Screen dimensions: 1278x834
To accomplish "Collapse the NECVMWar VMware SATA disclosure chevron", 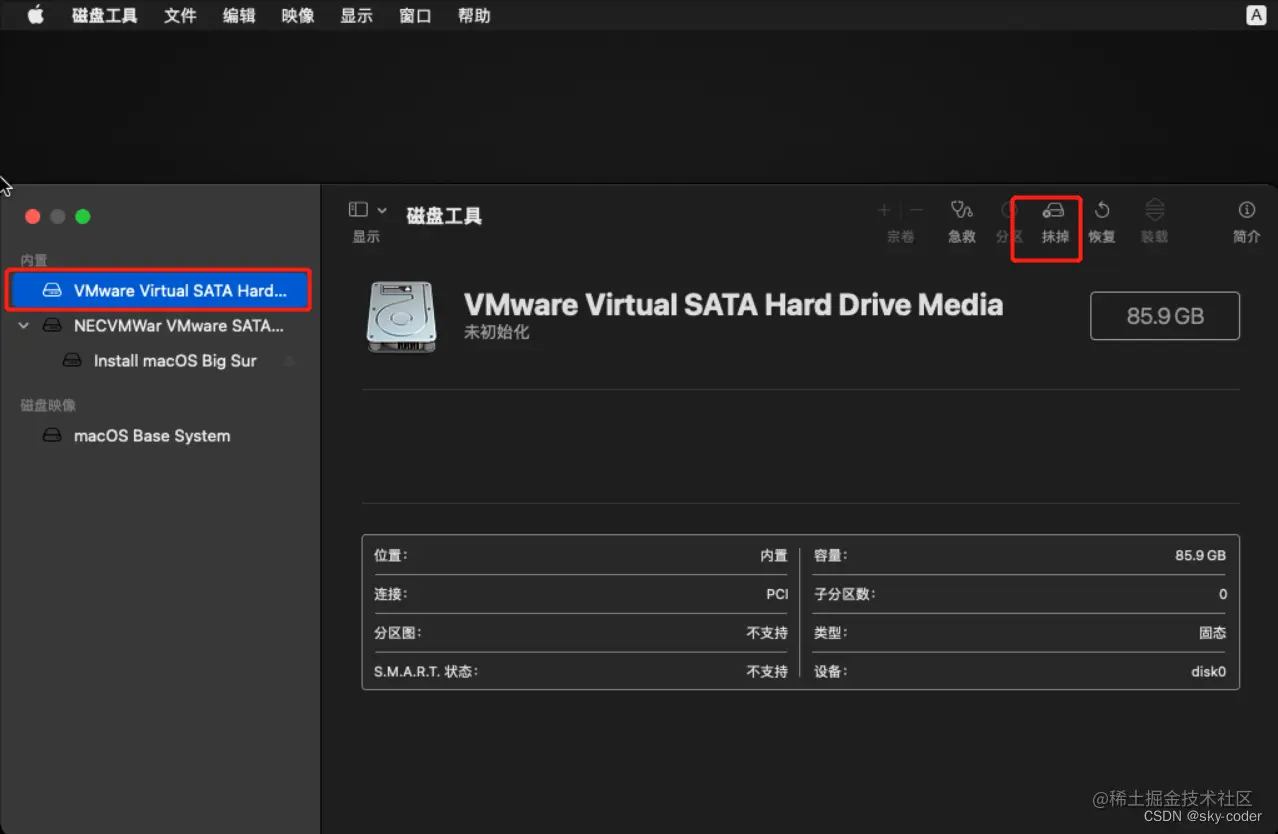I will (x=24, y=326).
